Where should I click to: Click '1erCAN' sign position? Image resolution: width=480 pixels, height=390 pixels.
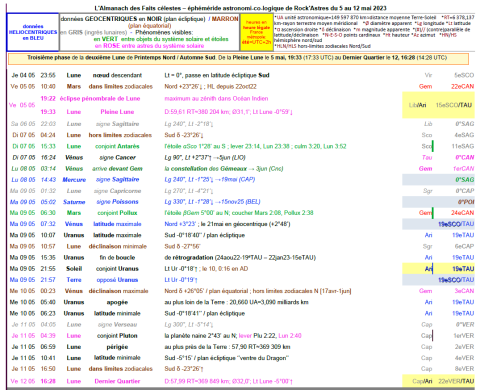coord(464,169)
